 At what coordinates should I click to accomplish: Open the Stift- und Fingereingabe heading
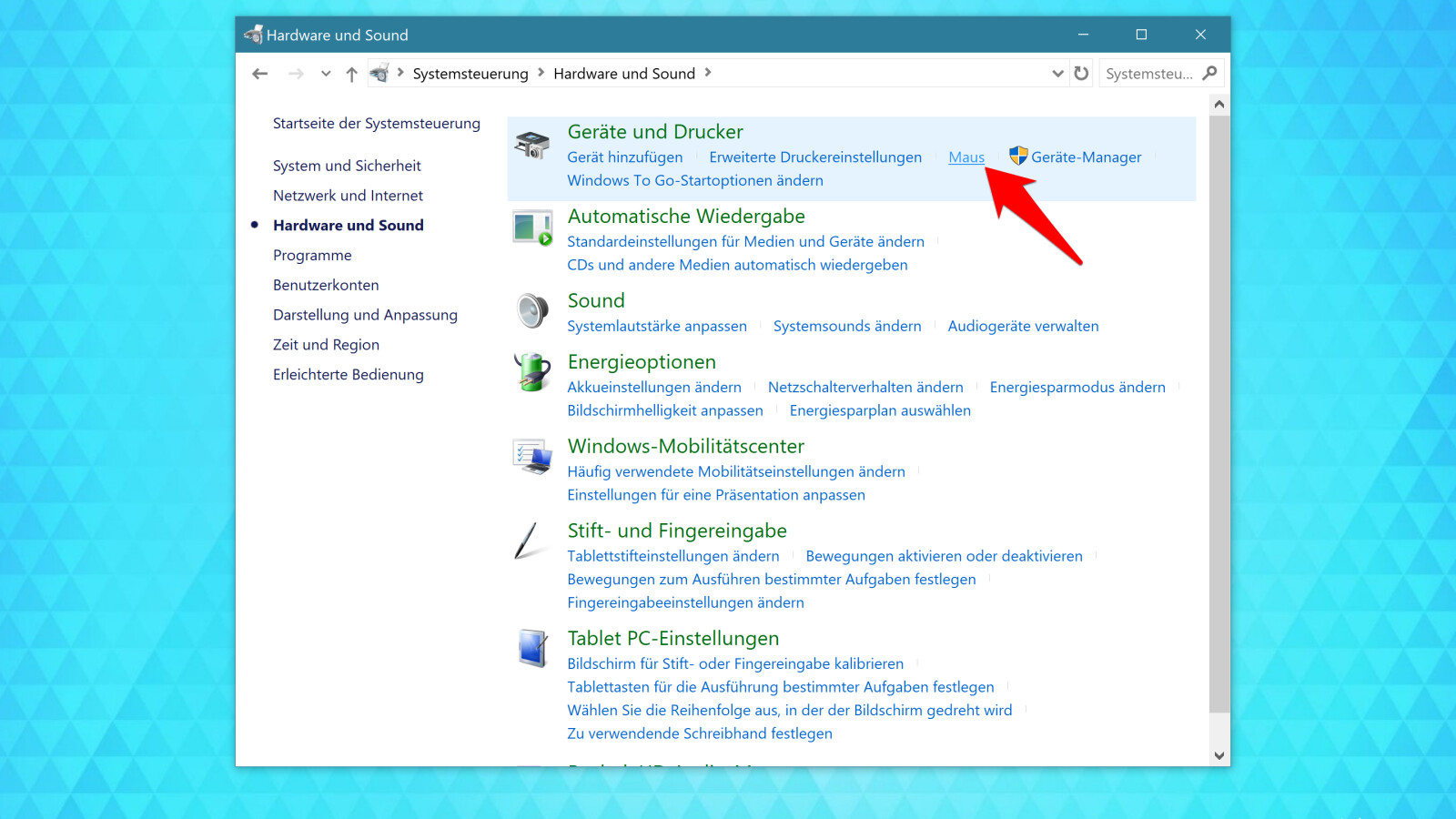click(677, 531)
